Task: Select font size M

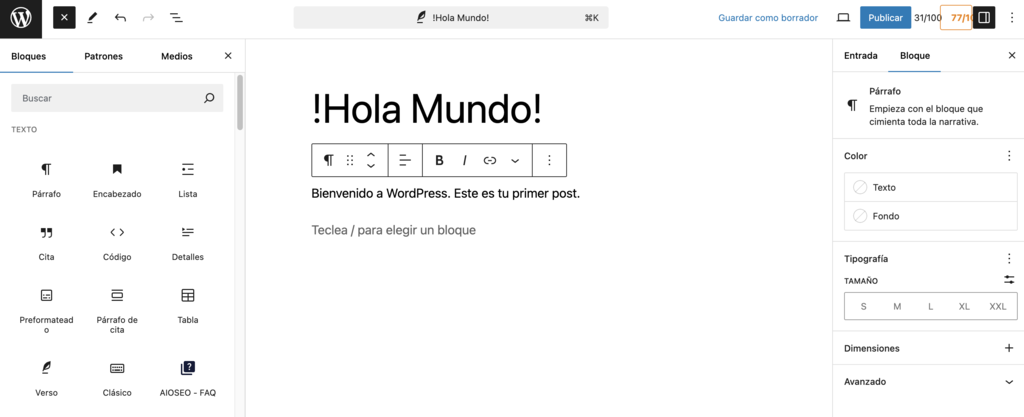Action: 897,306
